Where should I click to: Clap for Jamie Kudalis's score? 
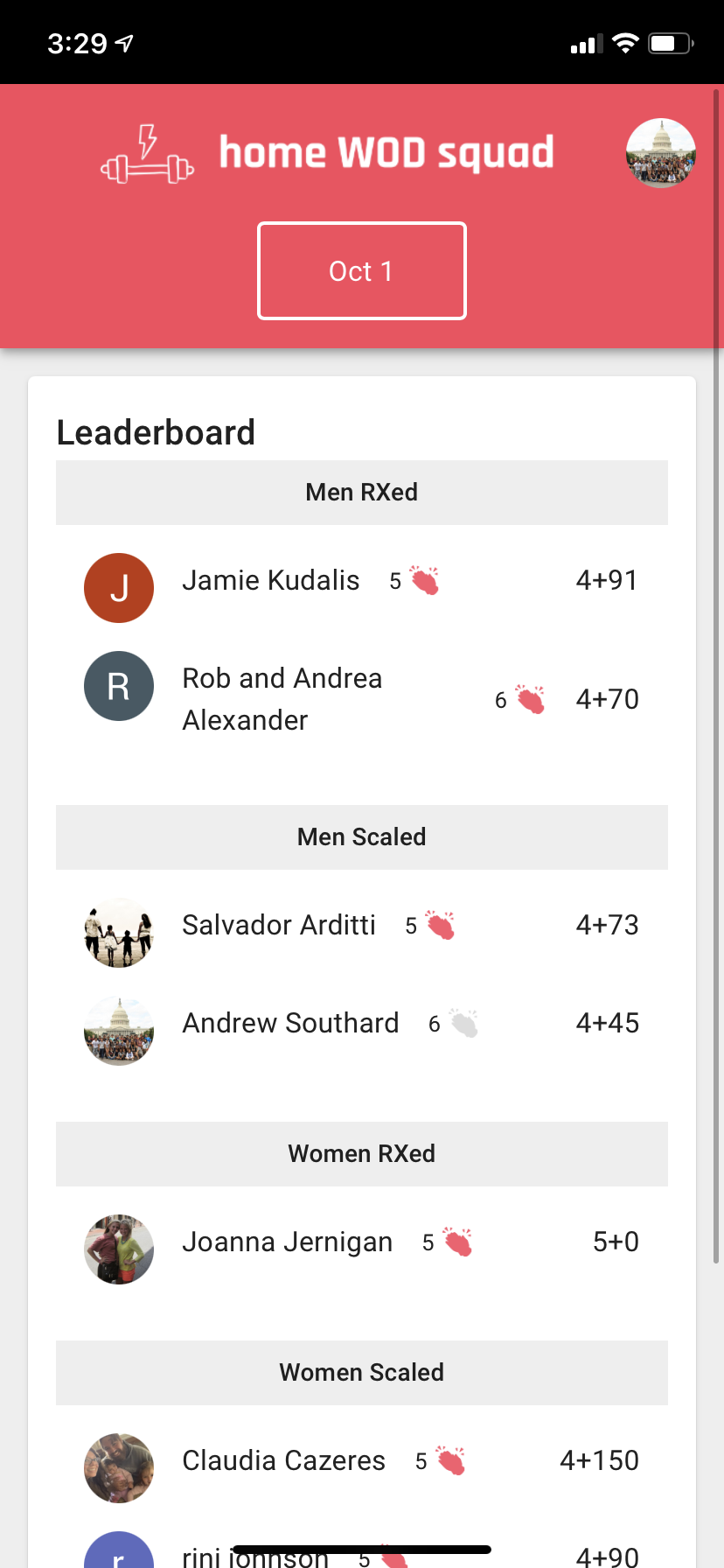point(425,581)
